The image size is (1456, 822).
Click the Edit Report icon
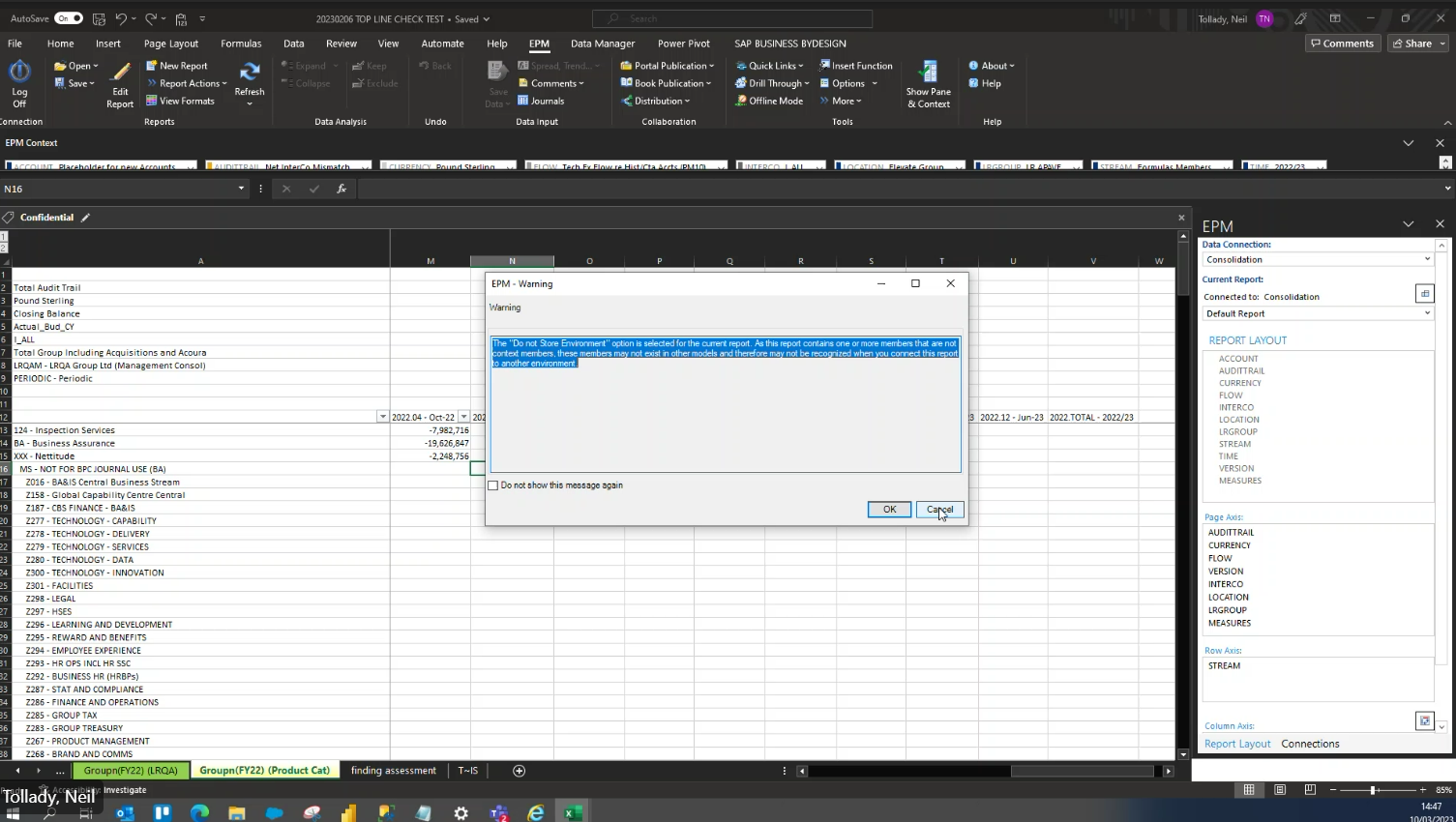click(119, 87)
